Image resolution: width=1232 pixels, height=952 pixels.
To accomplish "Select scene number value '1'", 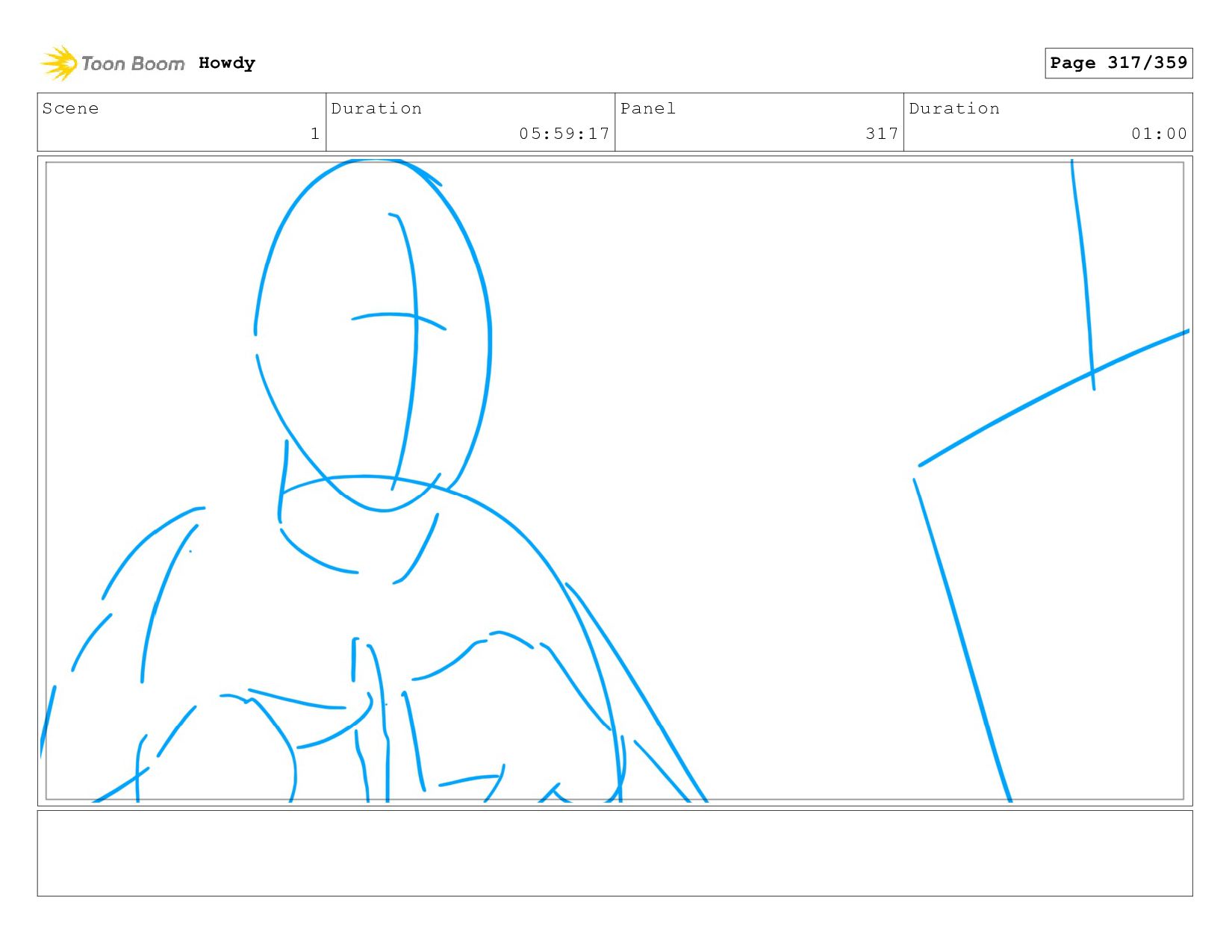I will coord(315,134).
